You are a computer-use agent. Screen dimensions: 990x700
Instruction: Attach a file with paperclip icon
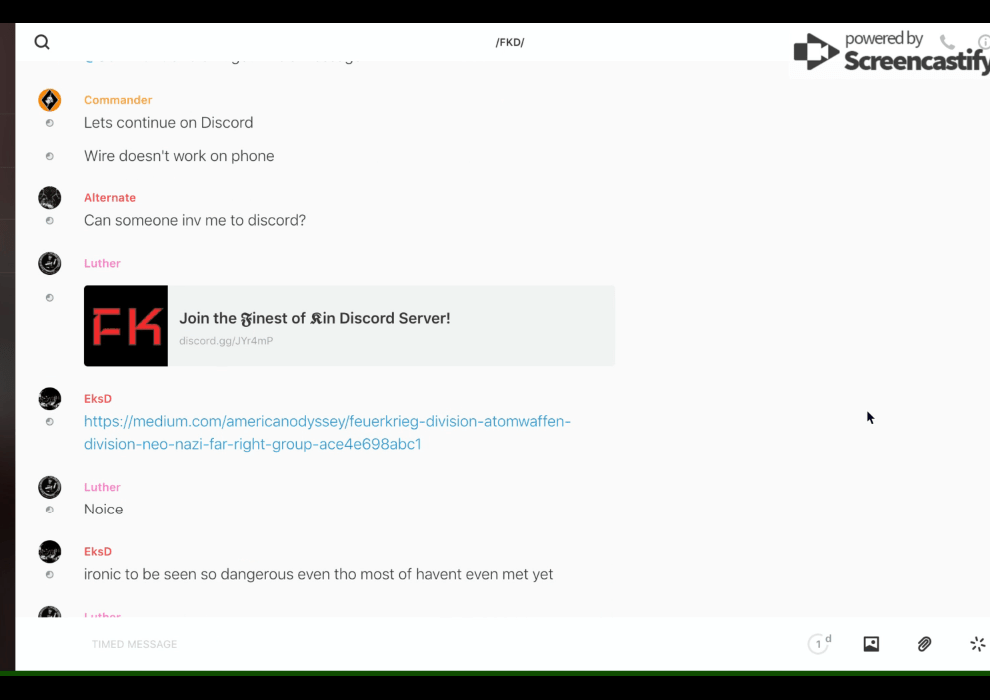coord(924,644)
